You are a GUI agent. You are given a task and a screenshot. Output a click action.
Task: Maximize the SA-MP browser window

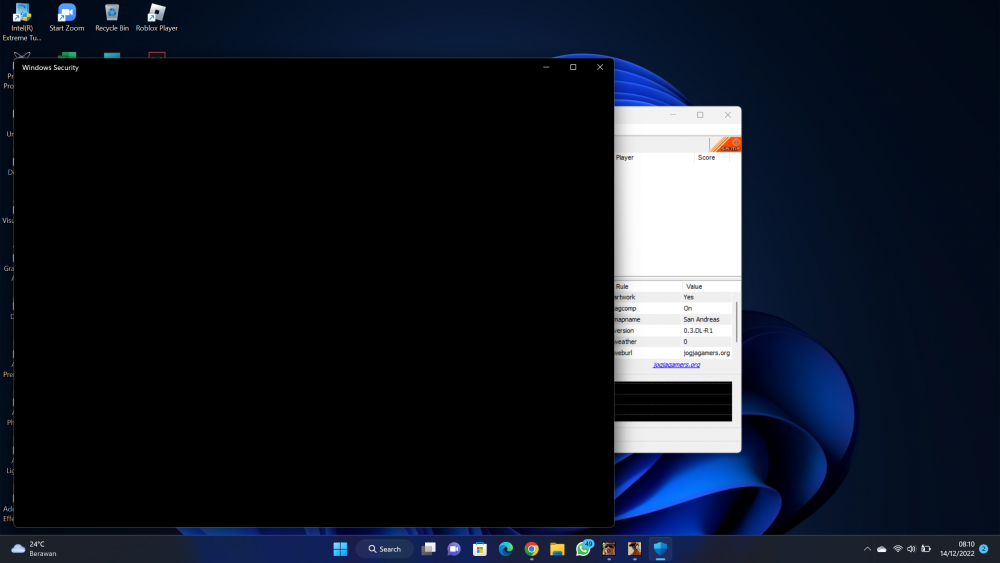click(700, 115)
